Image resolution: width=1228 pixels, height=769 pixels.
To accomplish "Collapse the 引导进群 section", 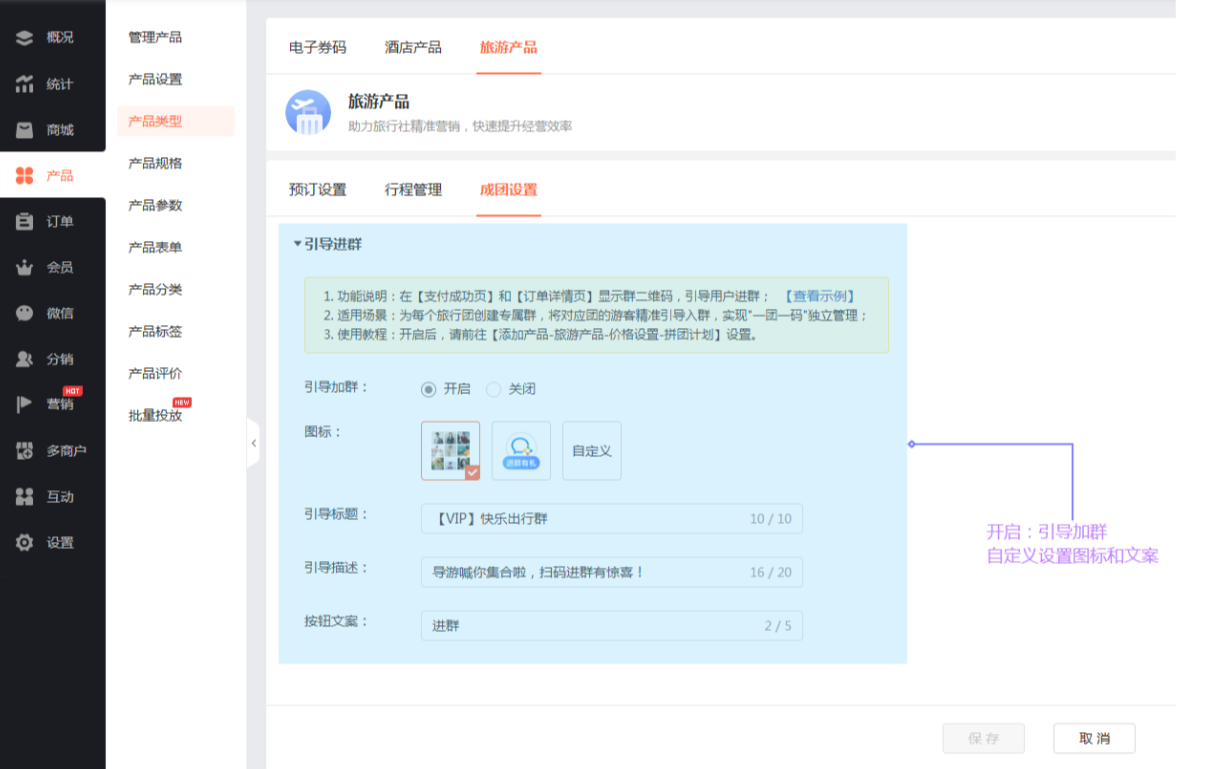I will pyautogui.click(x=297, y=243).
